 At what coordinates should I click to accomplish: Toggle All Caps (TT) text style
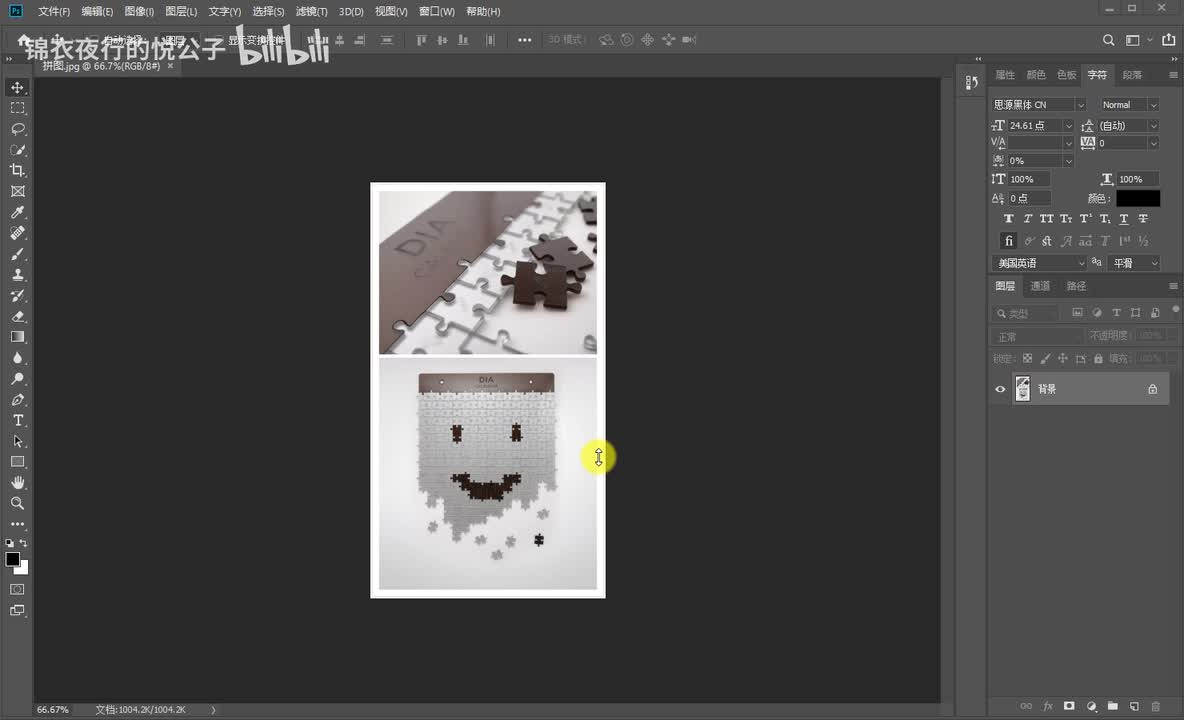click(1047, 219)
